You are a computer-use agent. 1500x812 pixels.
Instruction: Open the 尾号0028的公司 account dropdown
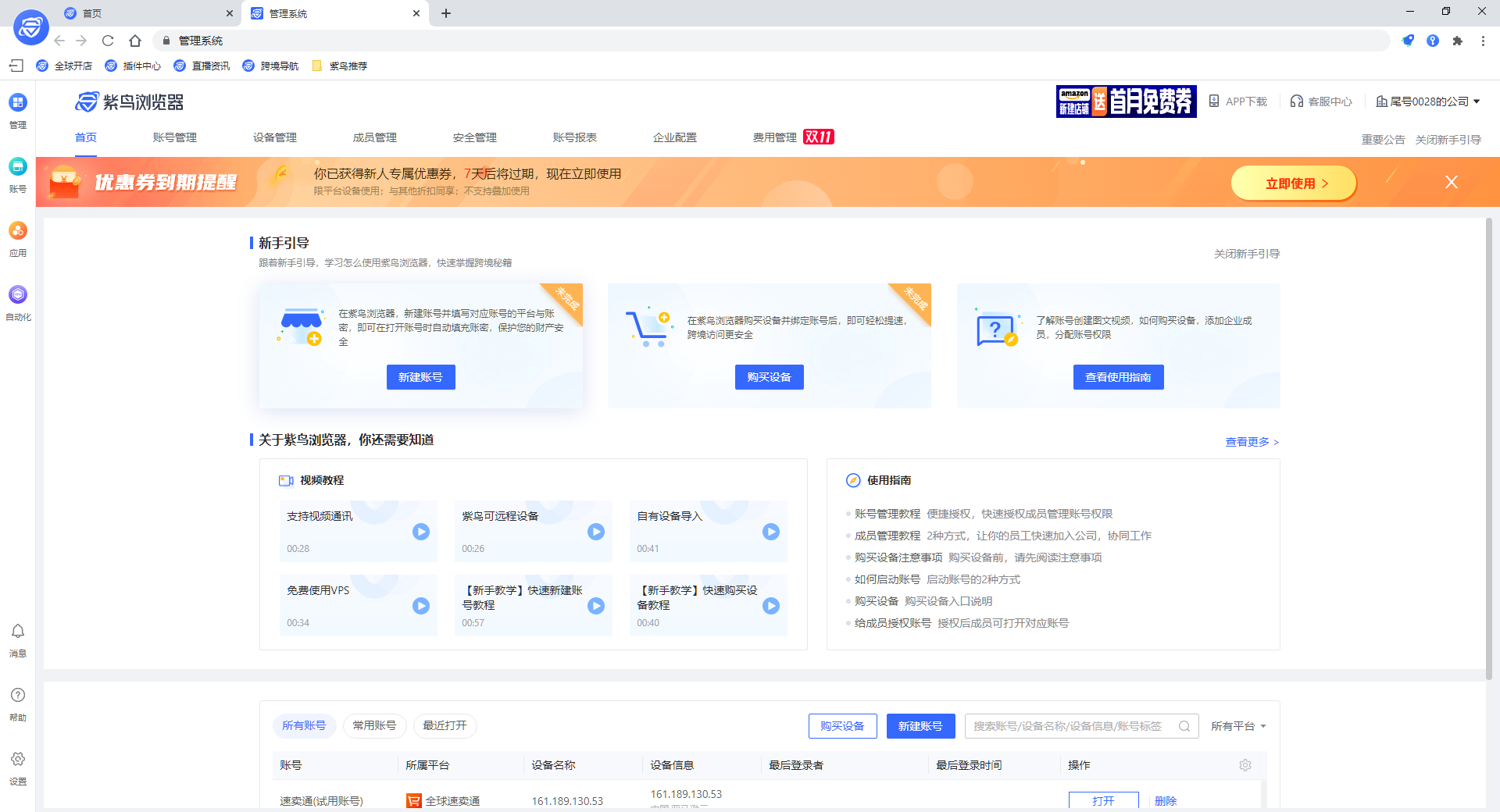click(x=1427, y=101)
